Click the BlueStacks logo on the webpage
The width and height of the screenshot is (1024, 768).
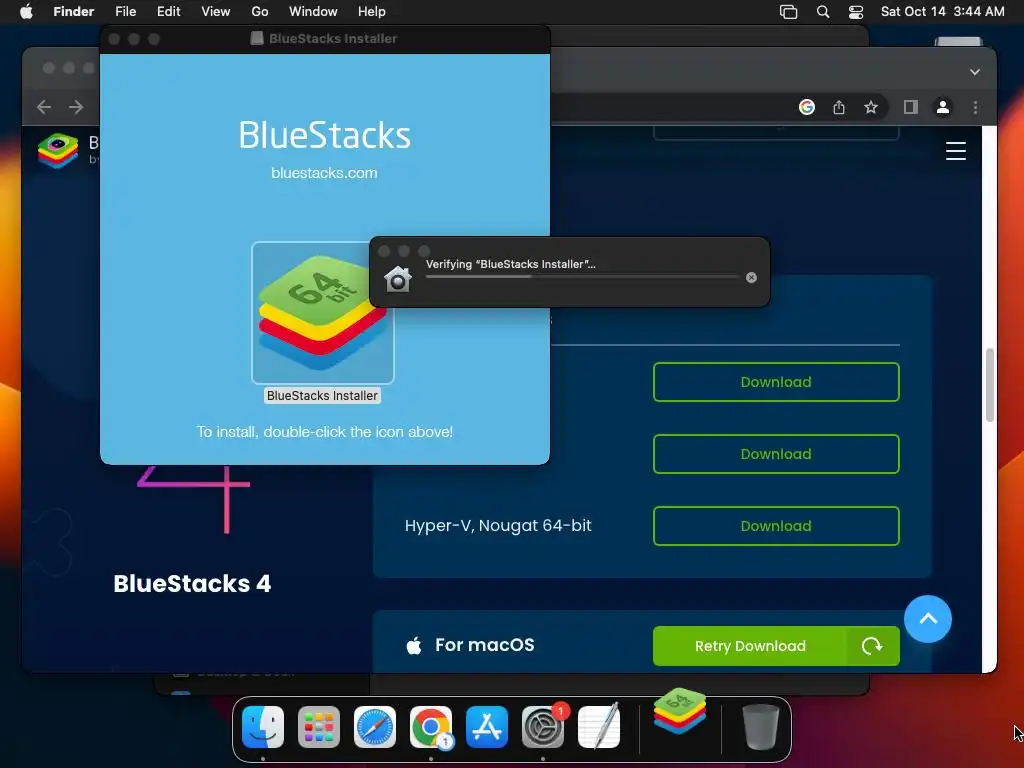click(x=58, y=150)
